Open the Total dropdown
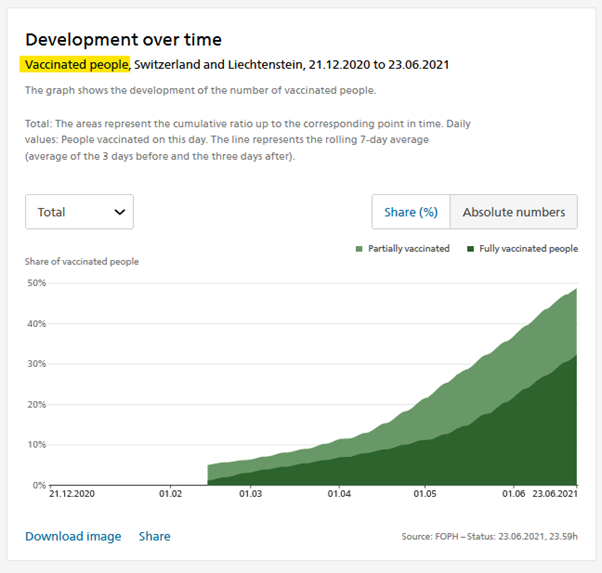Viewport: 602px width, 573px height. tap(79, 212)
